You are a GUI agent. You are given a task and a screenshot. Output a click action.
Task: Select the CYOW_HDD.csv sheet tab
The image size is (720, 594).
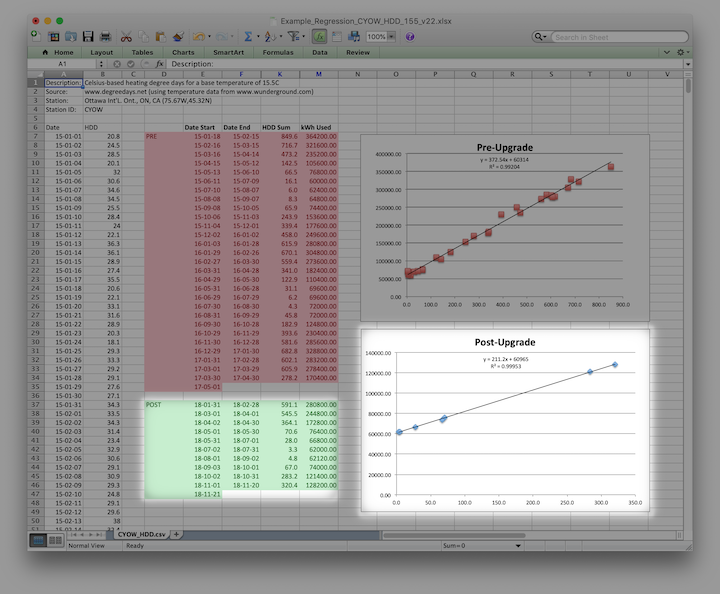pyautogui.click(x=140, y=534)
